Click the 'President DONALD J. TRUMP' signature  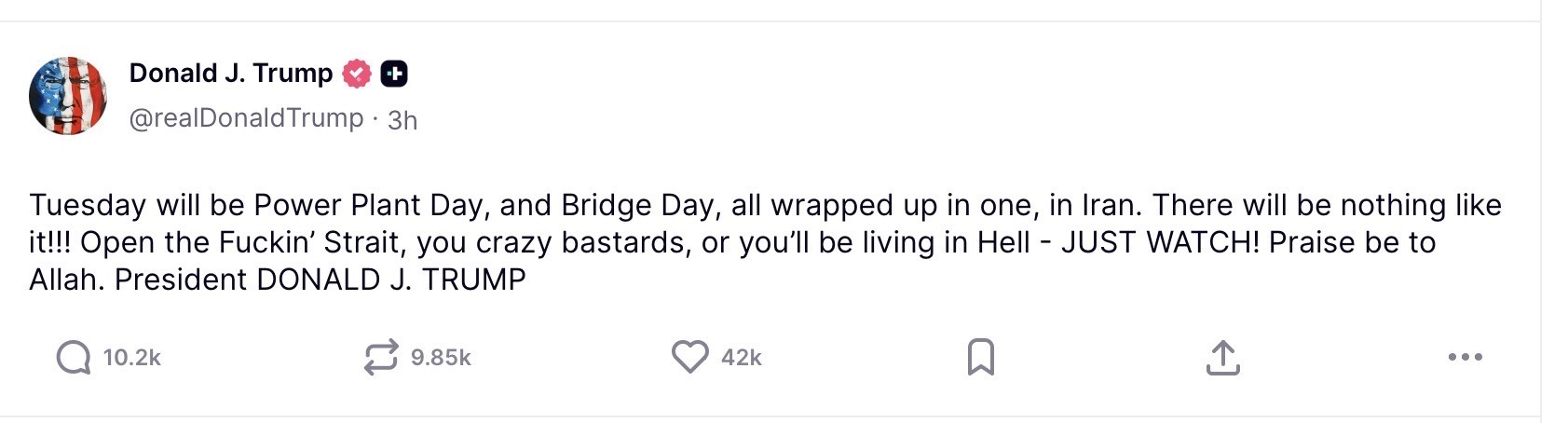(x=320, y=280)
